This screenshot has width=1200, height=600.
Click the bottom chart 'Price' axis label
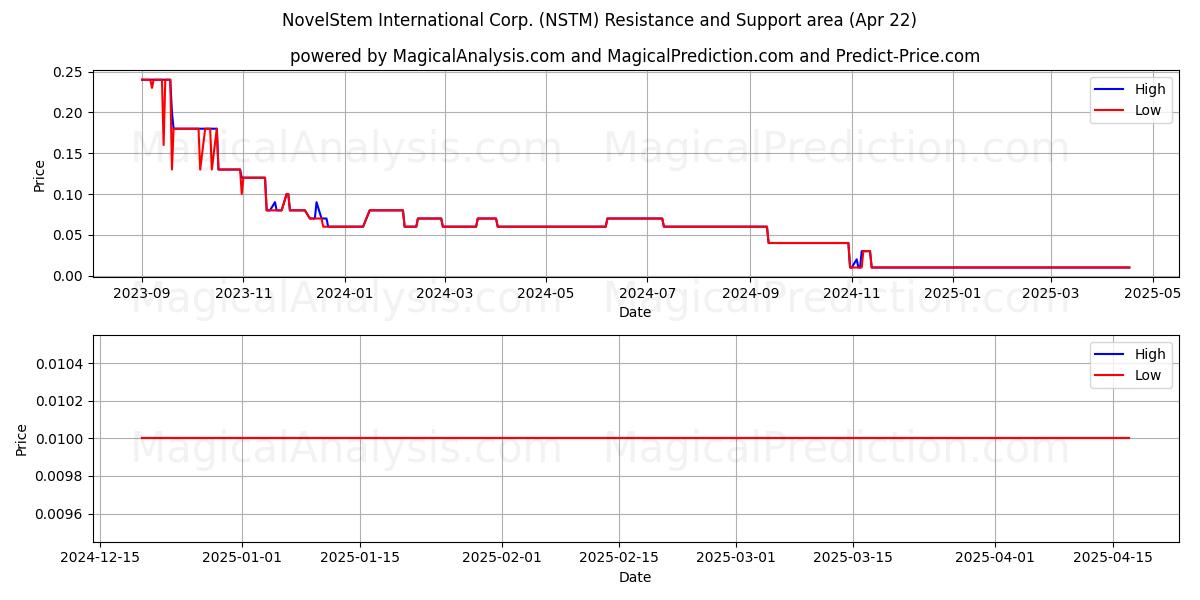[22, 439]
